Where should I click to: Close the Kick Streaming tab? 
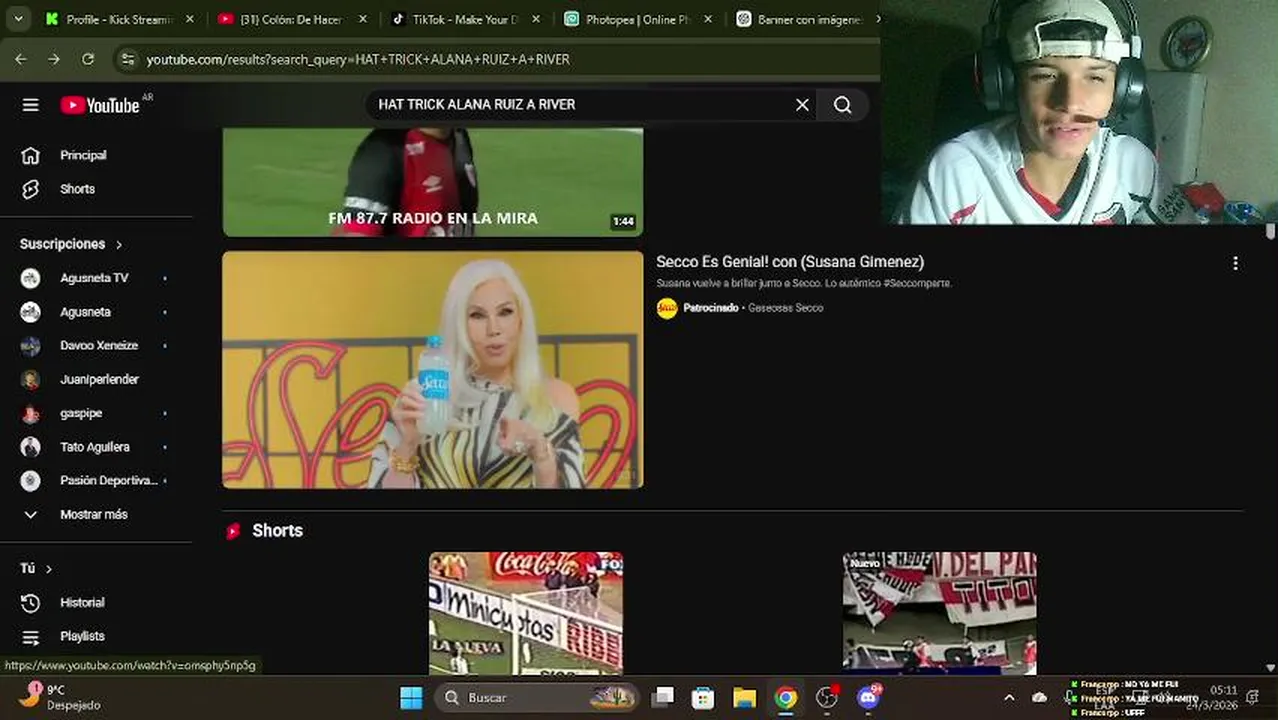pyautogui.click(x=190, y=19)
